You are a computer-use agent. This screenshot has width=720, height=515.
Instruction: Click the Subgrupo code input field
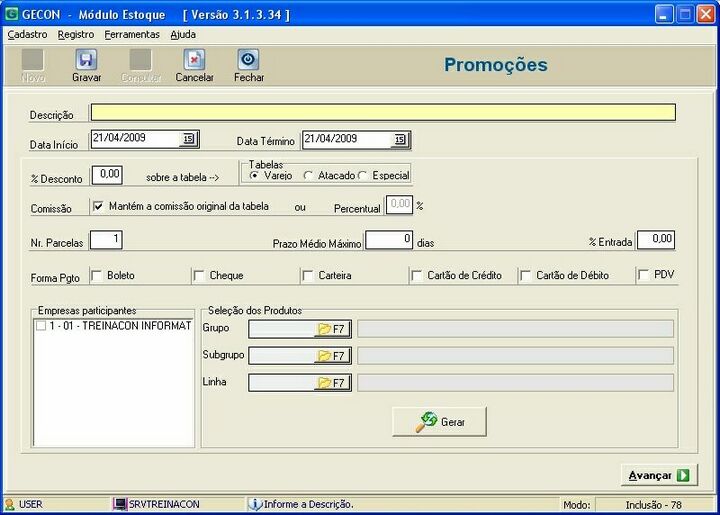pyautogui.click(x=281, y=356)
